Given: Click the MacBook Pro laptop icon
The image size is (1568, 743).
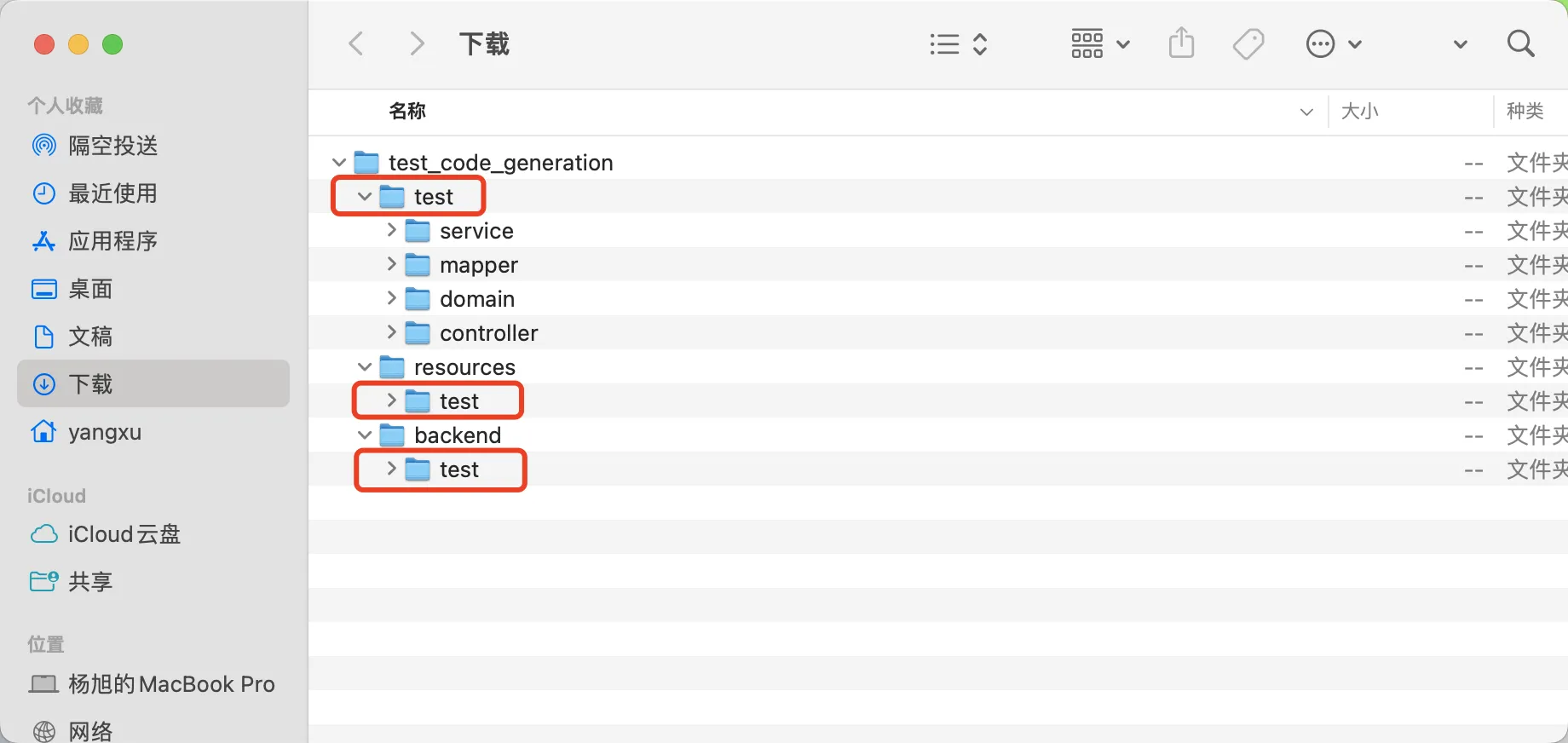Looking at the screenshot, I should (43, 684).
